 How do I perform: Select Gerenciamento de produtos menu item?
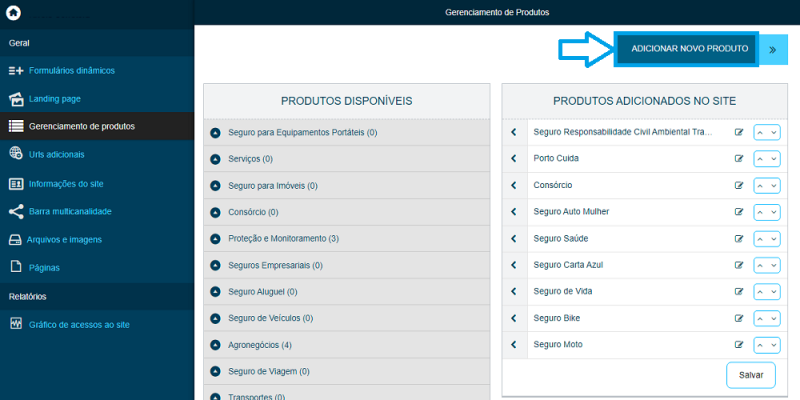click(97, 126)
